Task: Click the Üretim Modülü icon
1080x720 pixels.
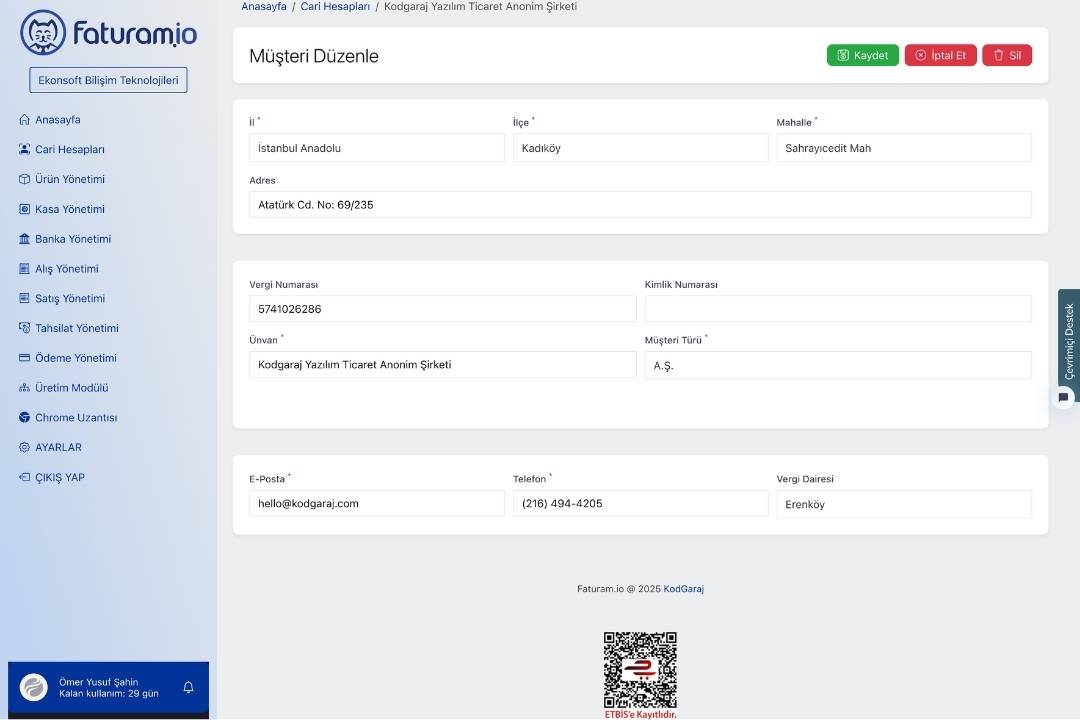Action: click(x=25, y=388)
